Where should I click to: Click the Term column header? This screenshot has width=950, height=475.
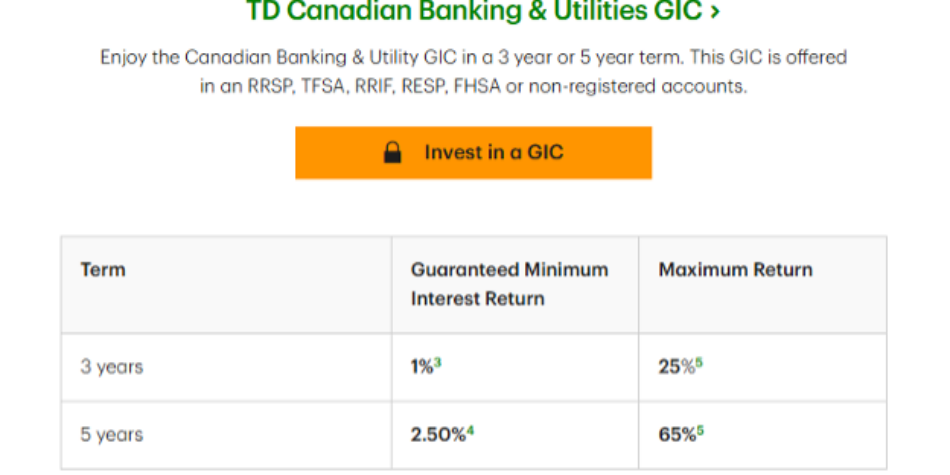coord(103,270)
